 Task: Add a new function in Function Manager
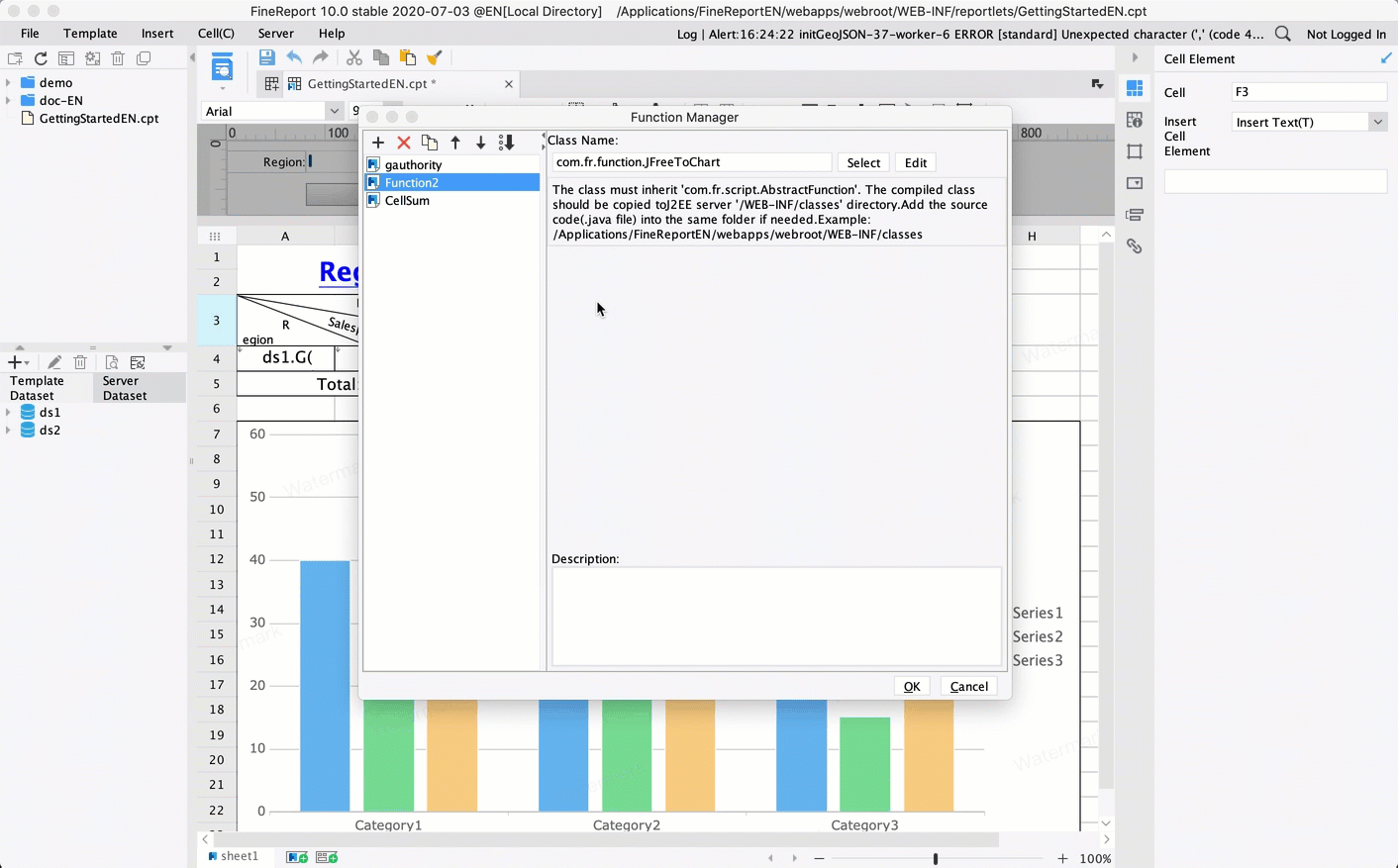(377, 143)
